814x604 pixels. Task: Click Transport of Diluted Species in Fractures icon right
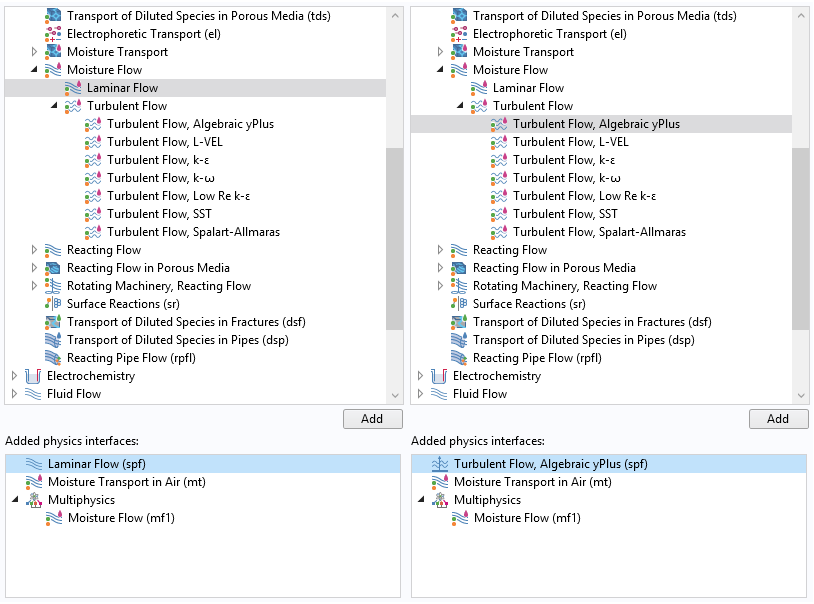pos(459,322)
